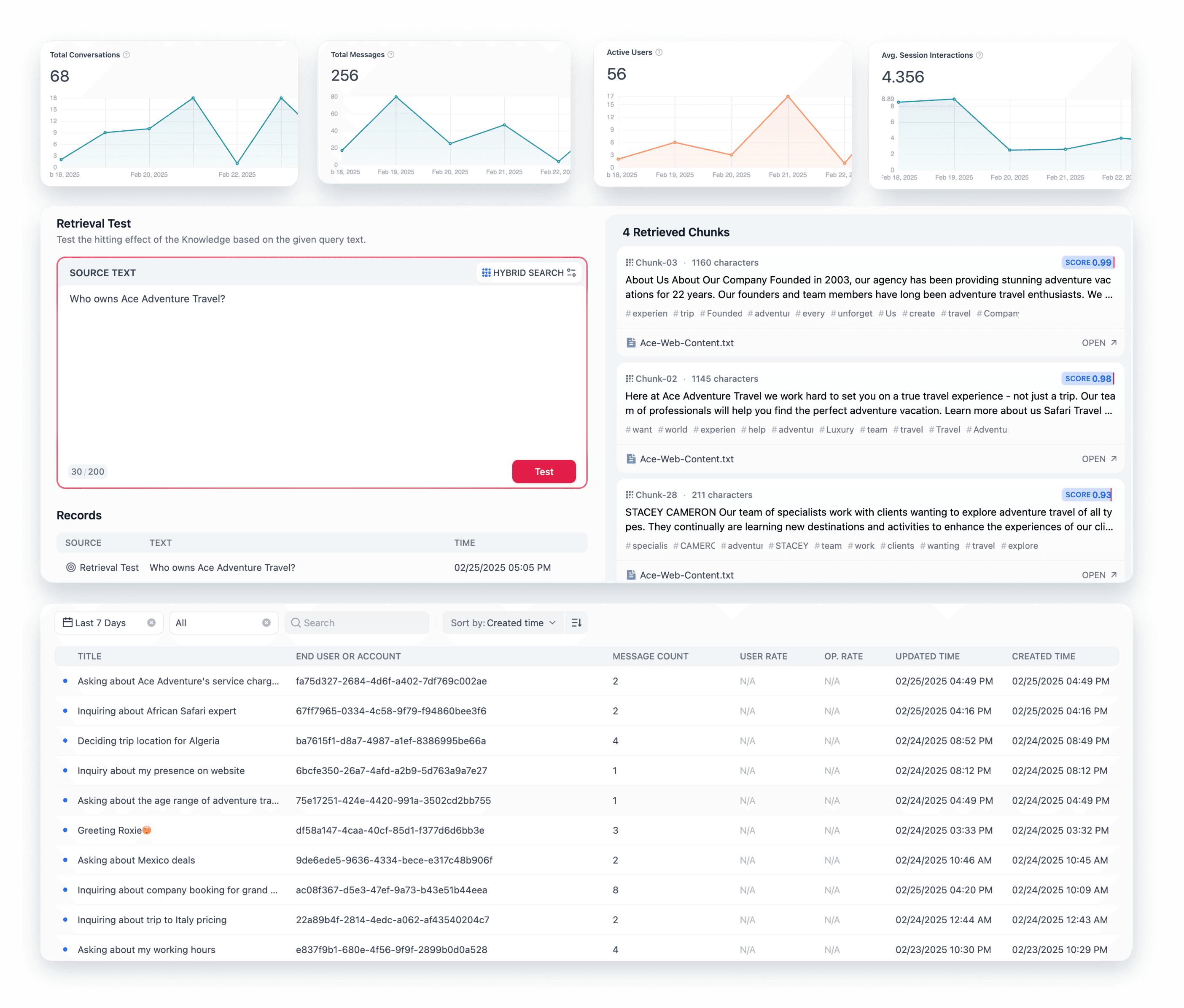The height and width of the screenshot is (1008, 1184).
Task: Open Chunk-28 Ace-Web-Content.txt source
Action: [1099, 575]
